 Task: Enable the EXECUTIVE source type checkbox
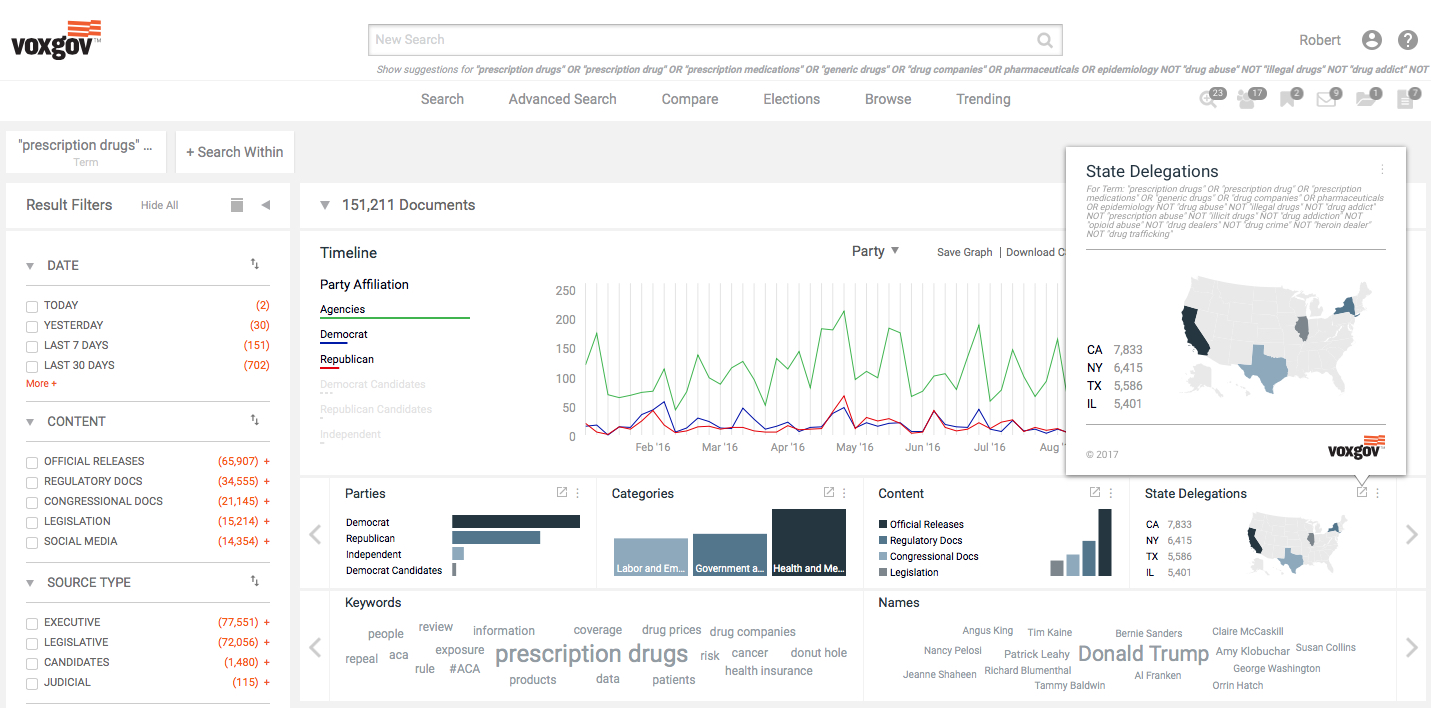point(32,623)
